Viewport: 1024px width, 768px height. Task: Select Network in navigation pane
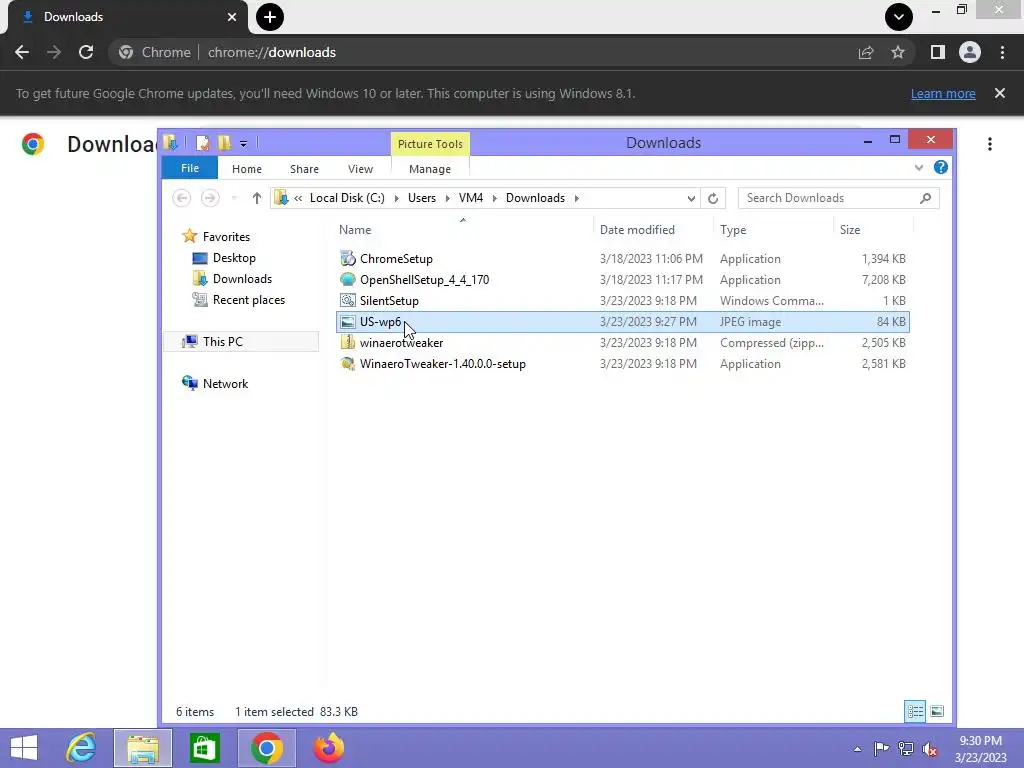[225, 383]
